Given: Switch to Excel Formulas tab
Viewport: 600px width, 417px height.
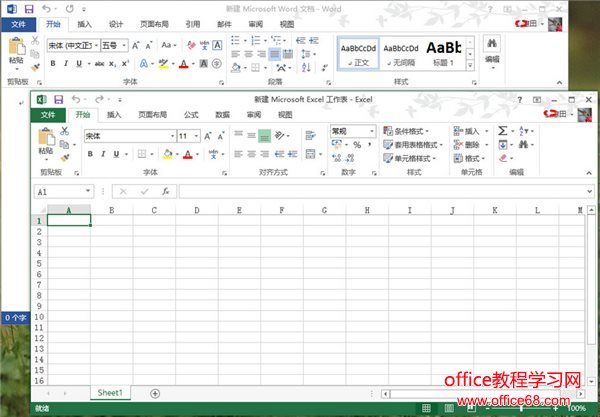Looking at the screenshot, I should pos(191,115).
